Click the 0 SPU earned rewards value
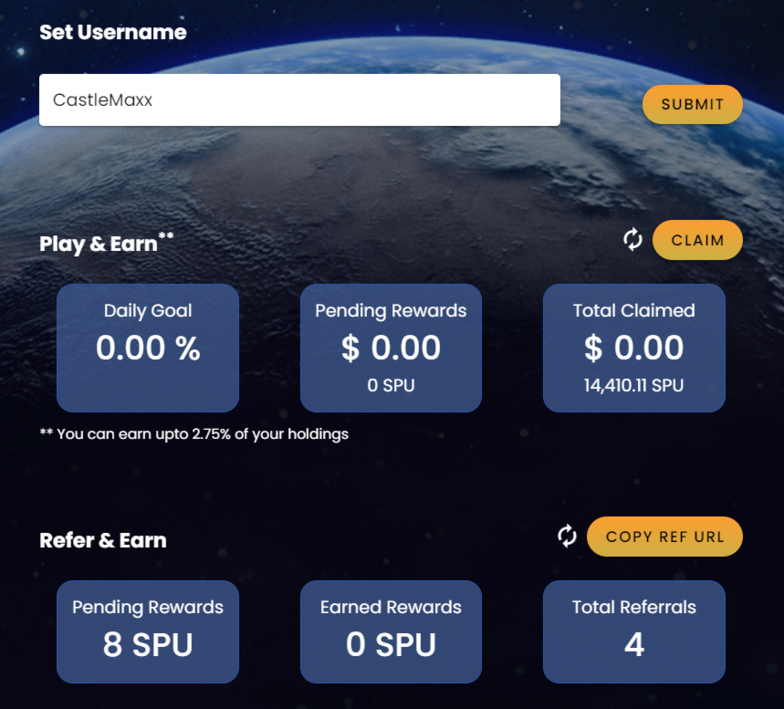Screen dimensions: 784x709 pos(391,644)
